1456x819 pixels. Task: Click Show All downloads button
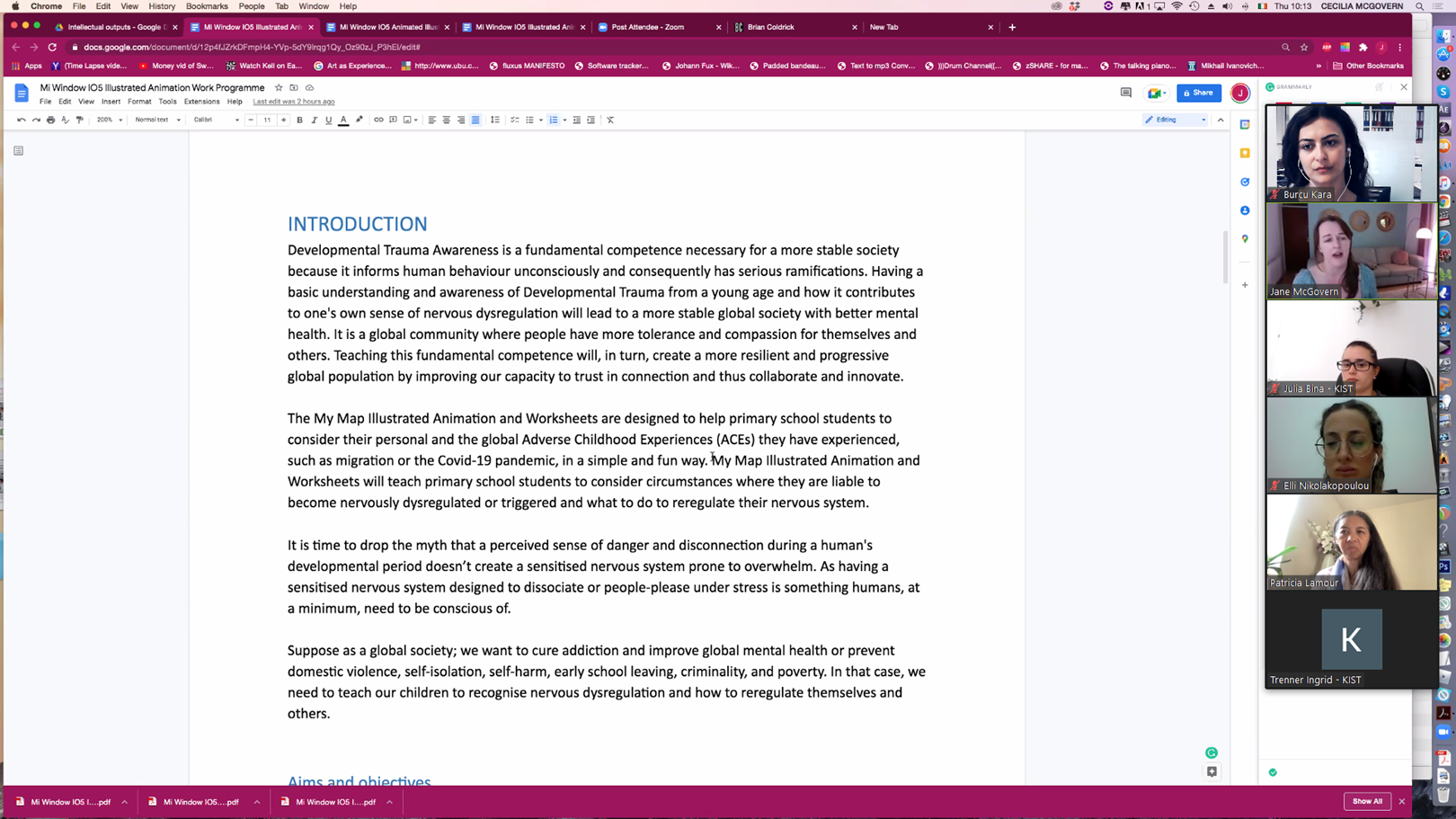pos(1367,801)
